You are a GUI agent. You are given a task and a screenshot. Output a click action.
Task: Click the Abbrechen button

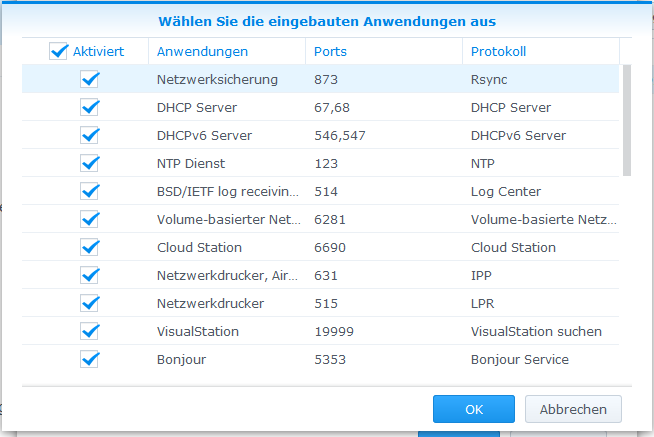[x=573, y=409]
